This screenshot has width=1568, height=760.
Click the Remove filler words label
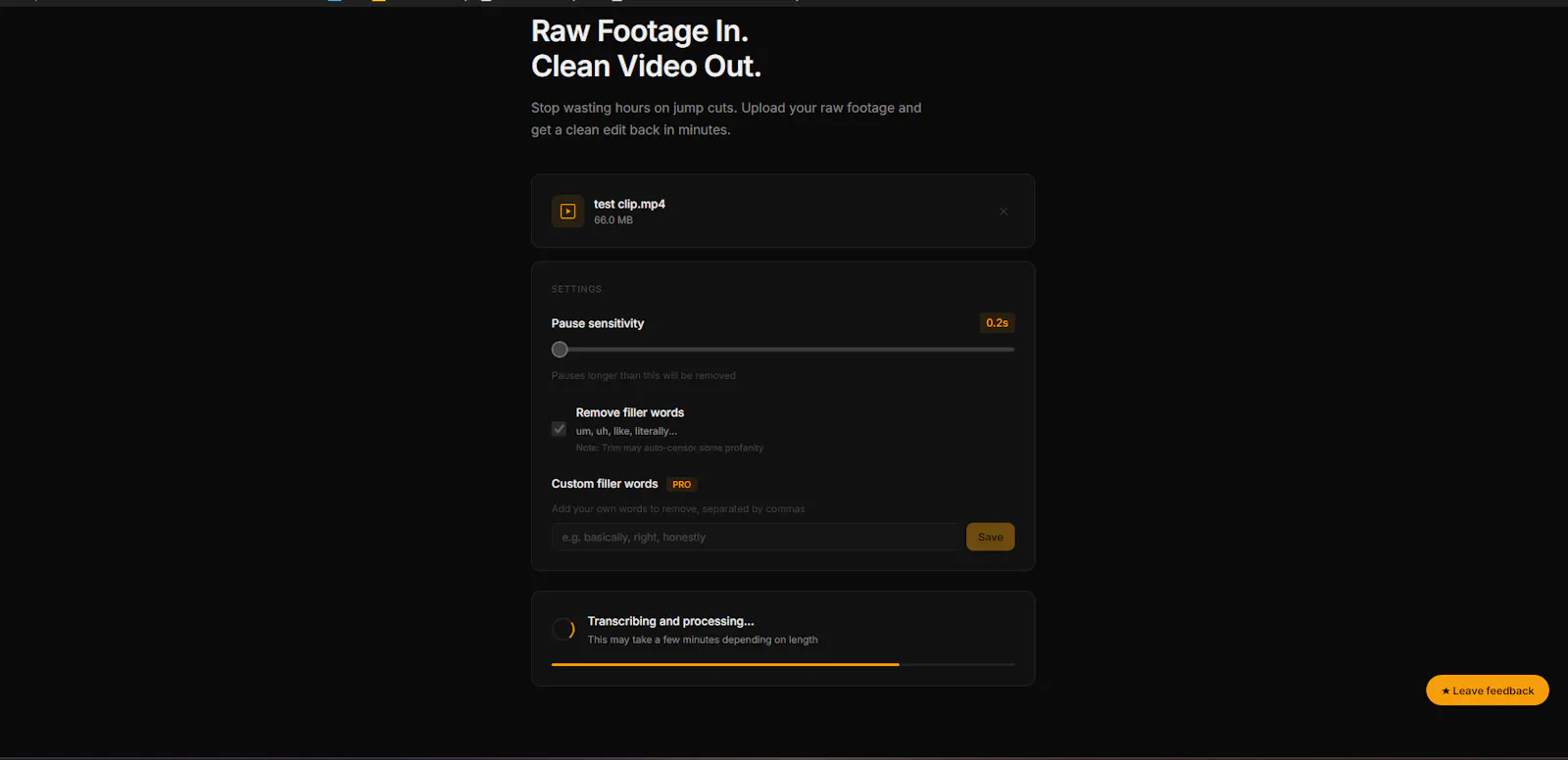[x=630, y=412]
